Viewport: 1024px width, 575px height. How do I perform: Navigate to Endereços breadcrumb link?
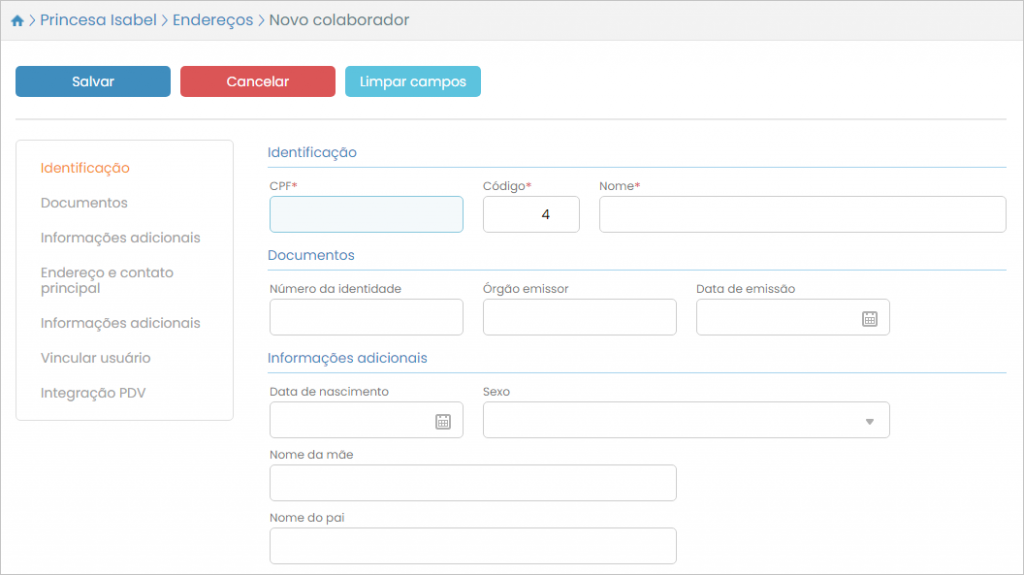[212, 20]
